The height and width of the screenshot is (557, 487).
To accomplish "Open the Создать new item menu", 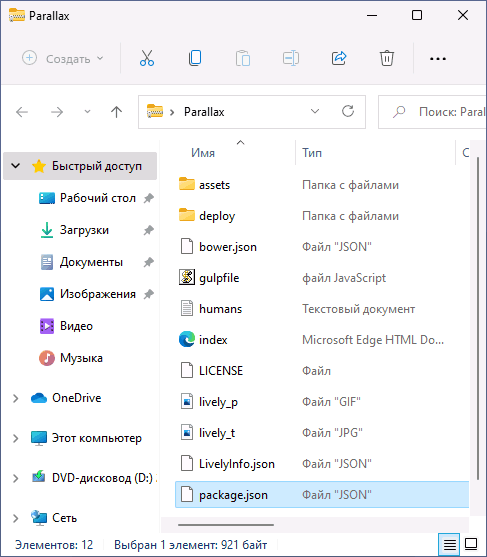I will pyautogui.click(x=63, y=58).
